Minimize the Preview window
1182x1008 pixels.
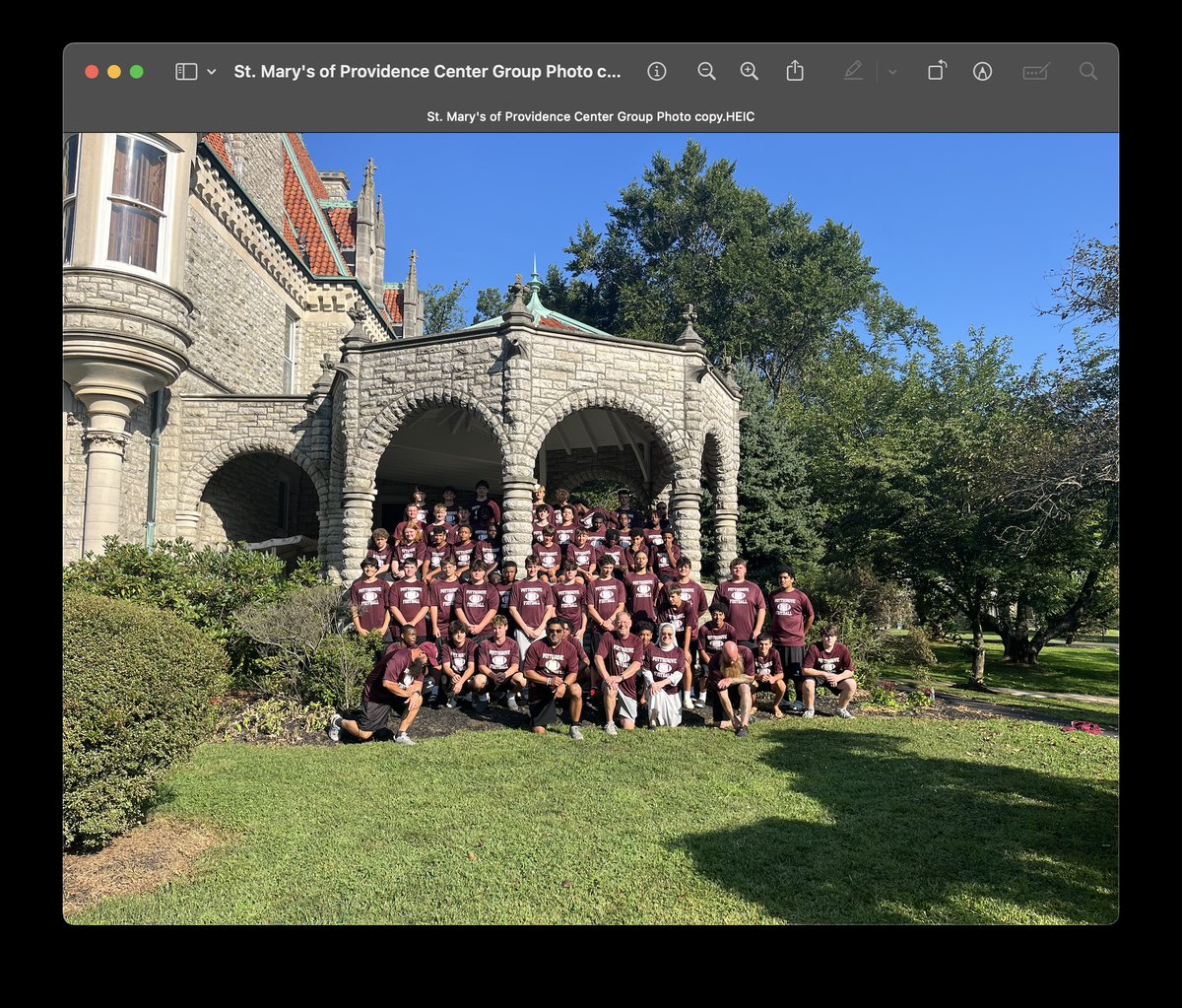[114, 72]
